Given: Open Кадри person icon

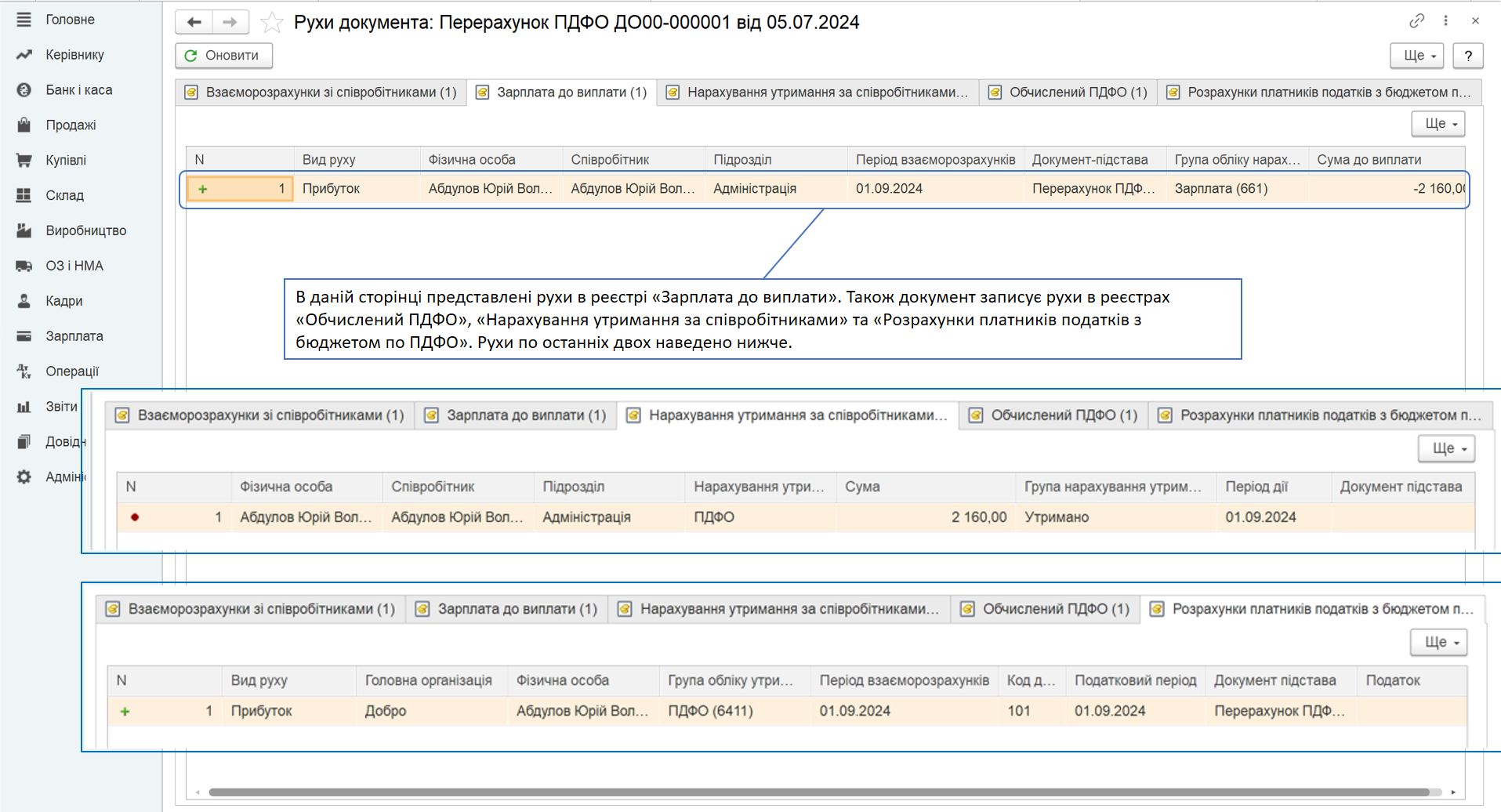Looking at the screenshot, I should coord(24,301).
